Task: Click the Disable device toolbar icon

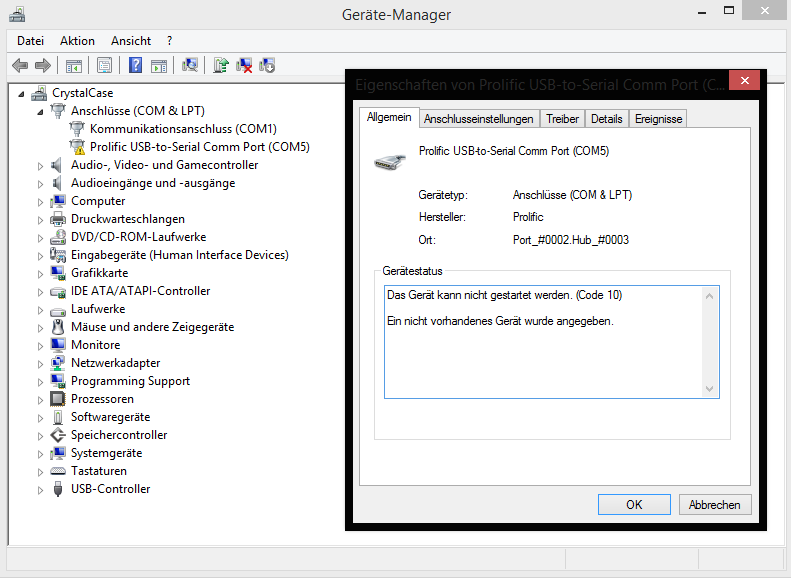Action: click(267, 65)
